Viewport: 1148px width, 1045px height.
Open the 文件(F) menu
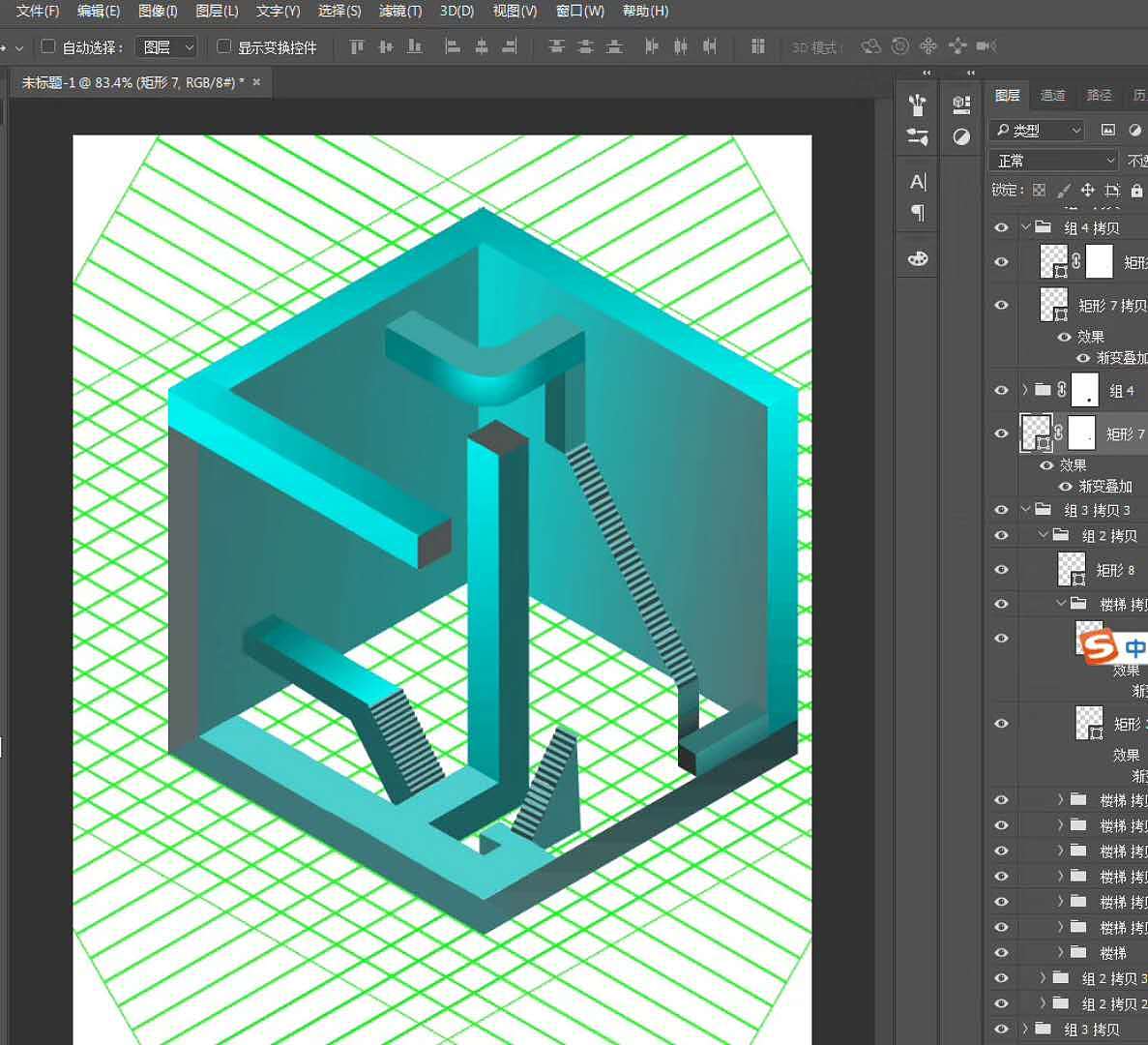[38, 11]
